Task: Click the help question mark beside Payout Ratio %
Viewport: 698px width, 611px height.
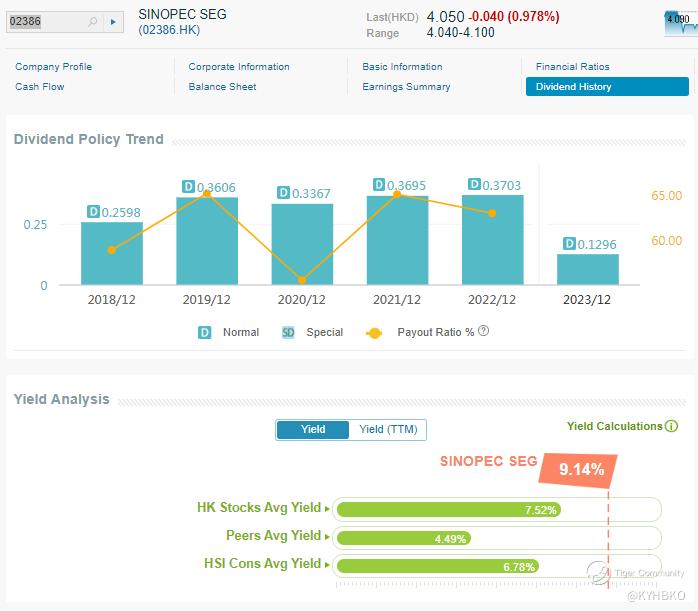Action: tap(483, 331)
